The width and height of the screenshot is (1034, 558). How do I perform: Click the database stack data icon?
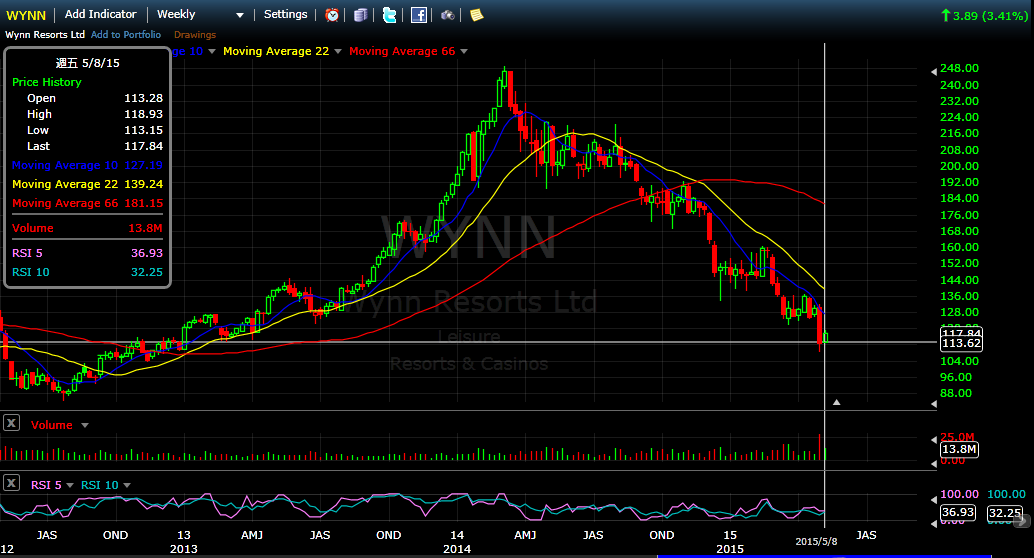[360, 15]
